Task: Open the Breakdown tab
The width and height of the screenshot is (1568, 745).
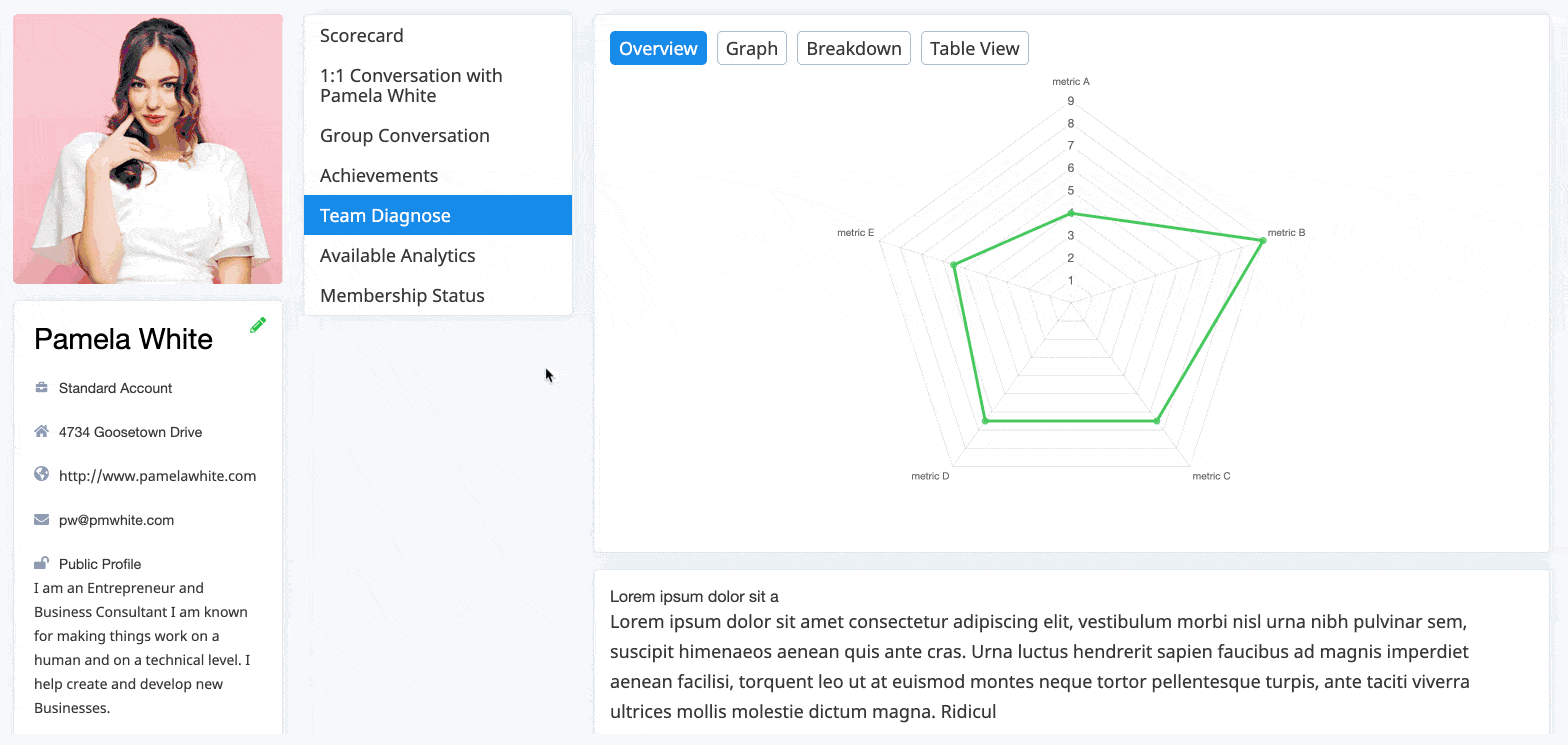Action: pyautogui.click(x=854, y=48)
